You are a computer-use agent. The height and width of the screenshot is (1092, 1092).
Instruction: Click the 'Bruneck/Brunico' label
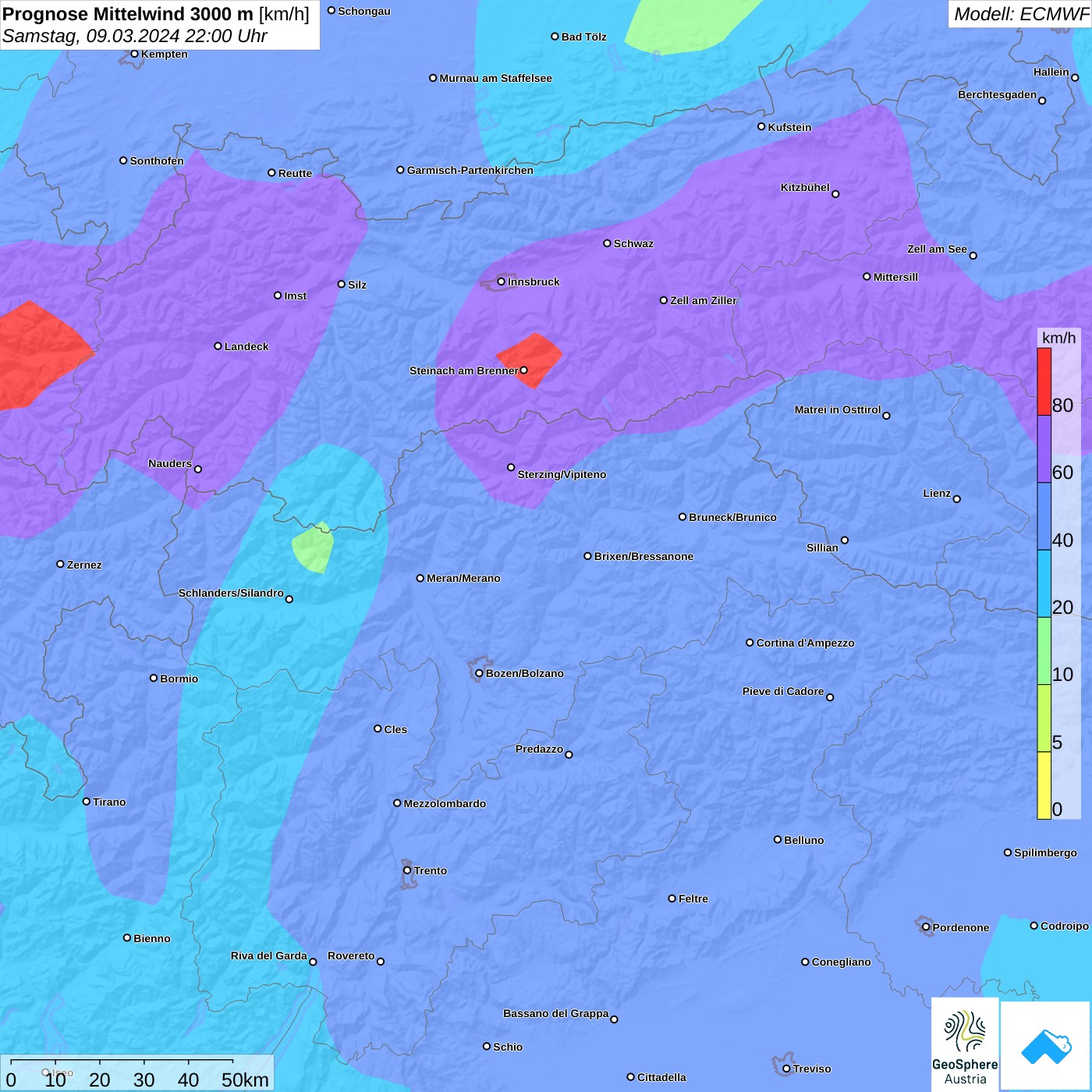(x=732, y=517)
